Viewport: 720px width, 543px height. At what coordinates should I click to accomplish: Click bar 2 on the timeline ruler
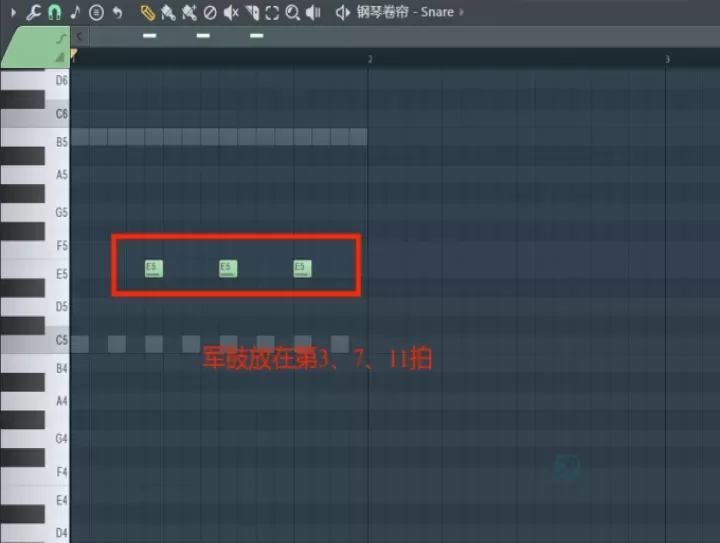(x=370, y=59)
